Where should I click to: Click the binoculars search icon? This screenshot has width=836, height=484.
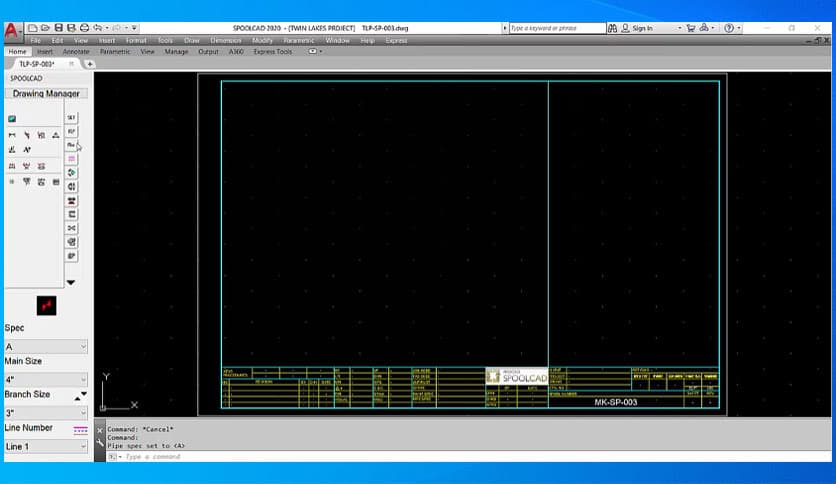[613, 28]
